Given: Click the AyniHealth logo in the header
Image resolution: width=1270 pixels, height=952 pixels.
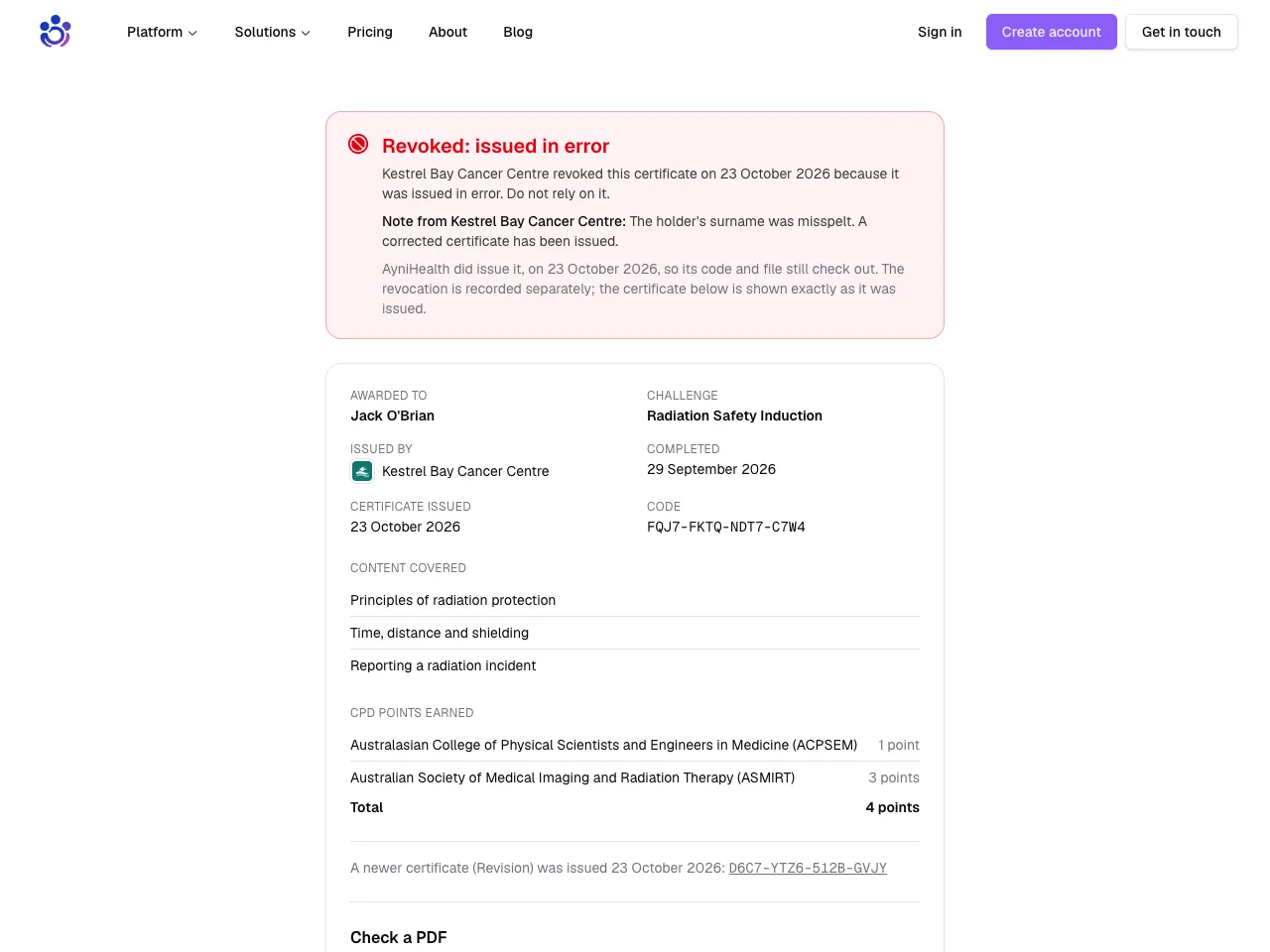Looking at the screenshot, I should [56, 32].
